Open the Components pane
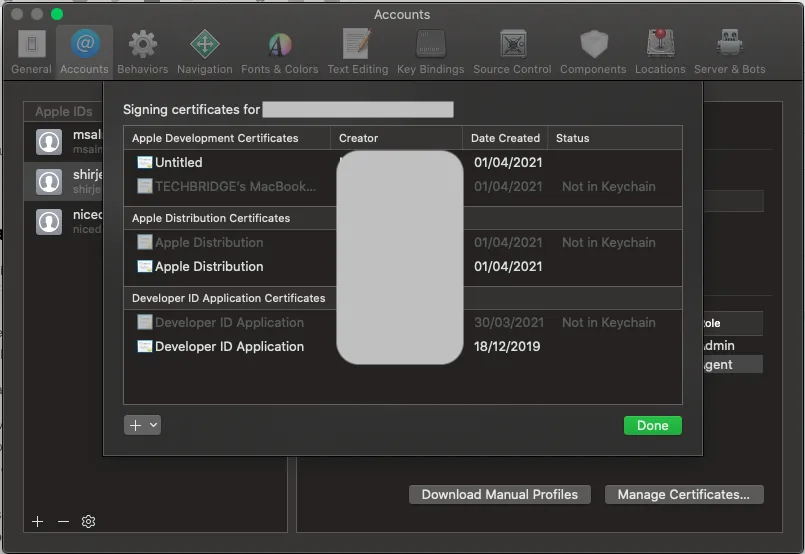Viewport: 805px width, 554px height. click(593, 52)
